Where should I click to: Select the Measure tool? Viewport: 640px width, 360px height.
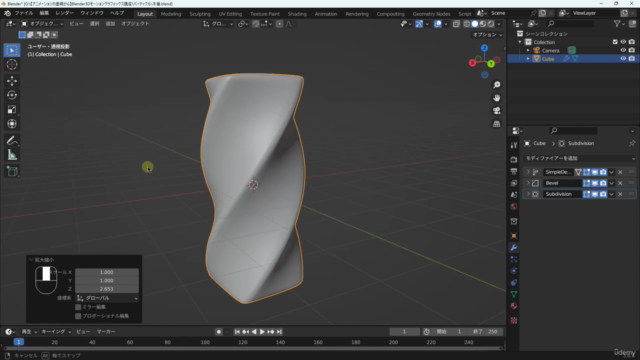coord(12,155)
